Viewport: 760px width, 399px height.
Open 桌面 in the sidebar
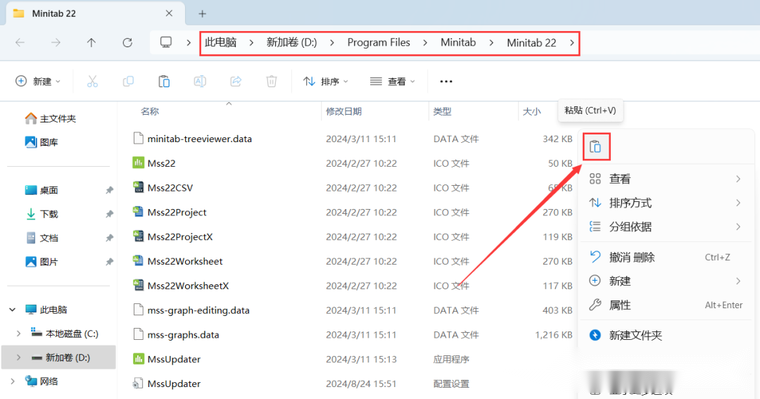click(42, 190)
